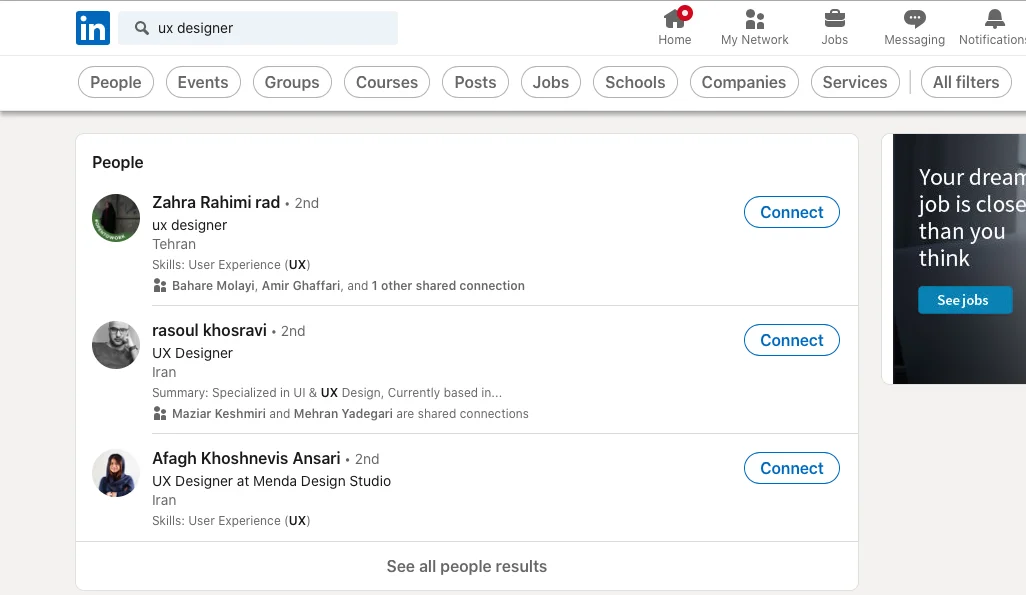The width and height of the screenshot is (1026, 595).
Task: Filter results by Posts
Action: [475, 82]
